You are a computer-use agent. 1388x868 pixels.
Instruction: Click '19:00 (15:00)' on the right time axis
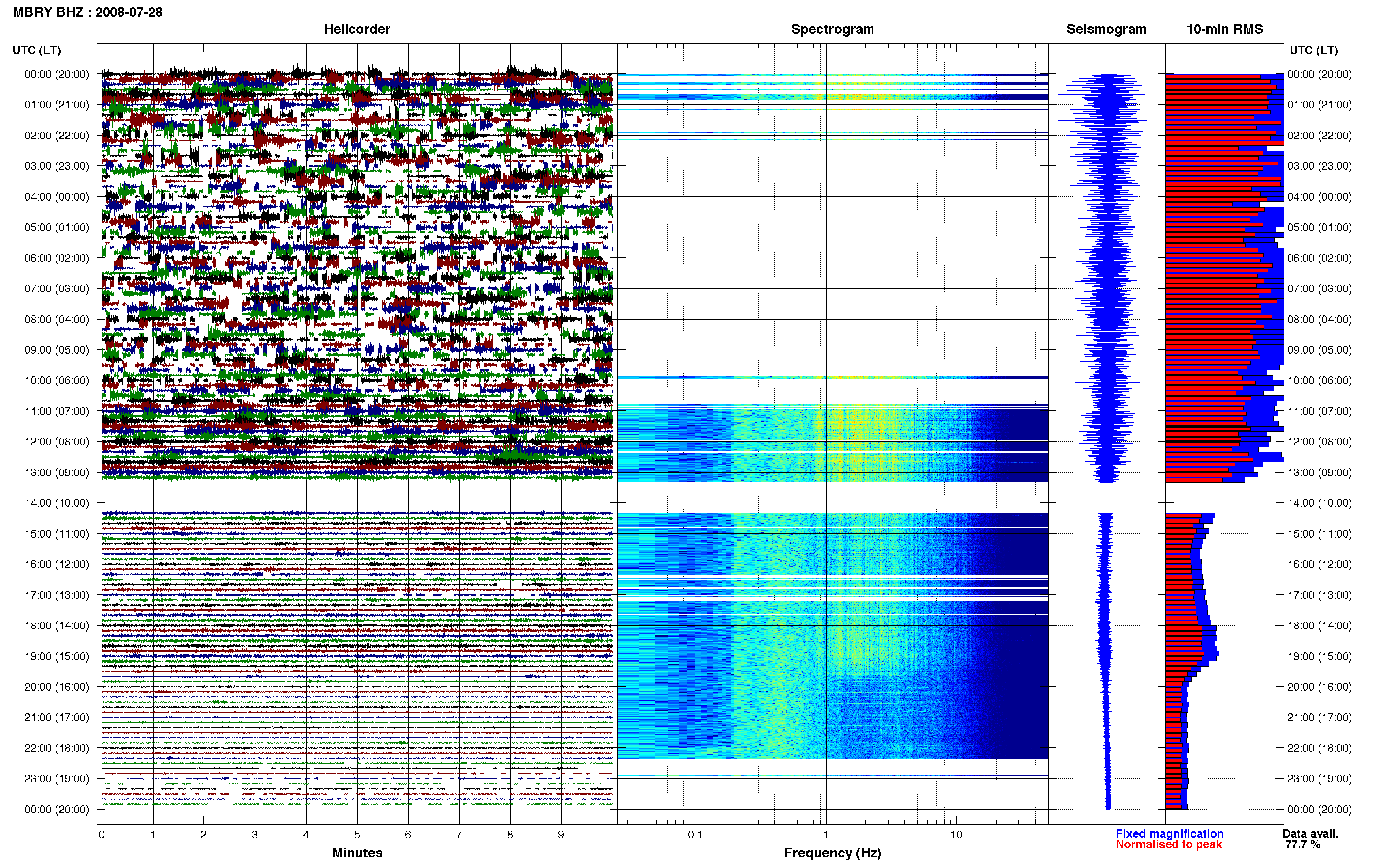tap(1319, 656)
